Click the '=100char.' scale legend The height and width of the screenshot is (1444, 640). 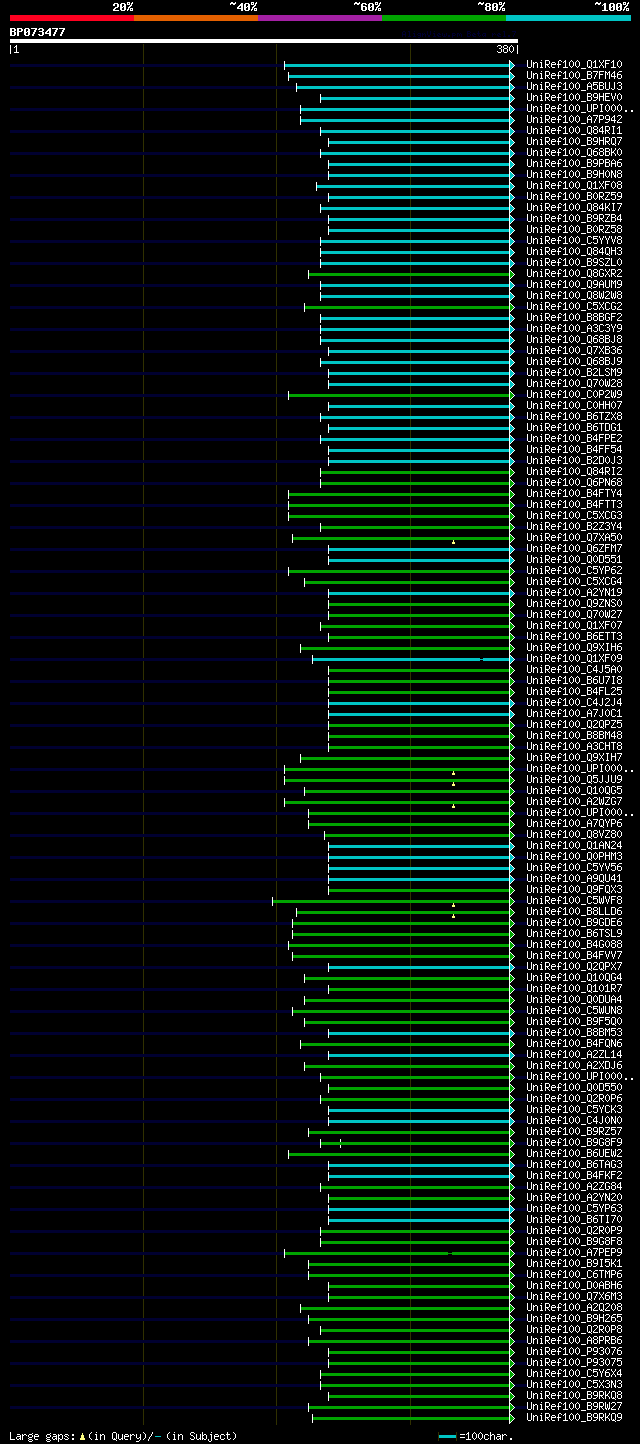tap(476, 1437)
